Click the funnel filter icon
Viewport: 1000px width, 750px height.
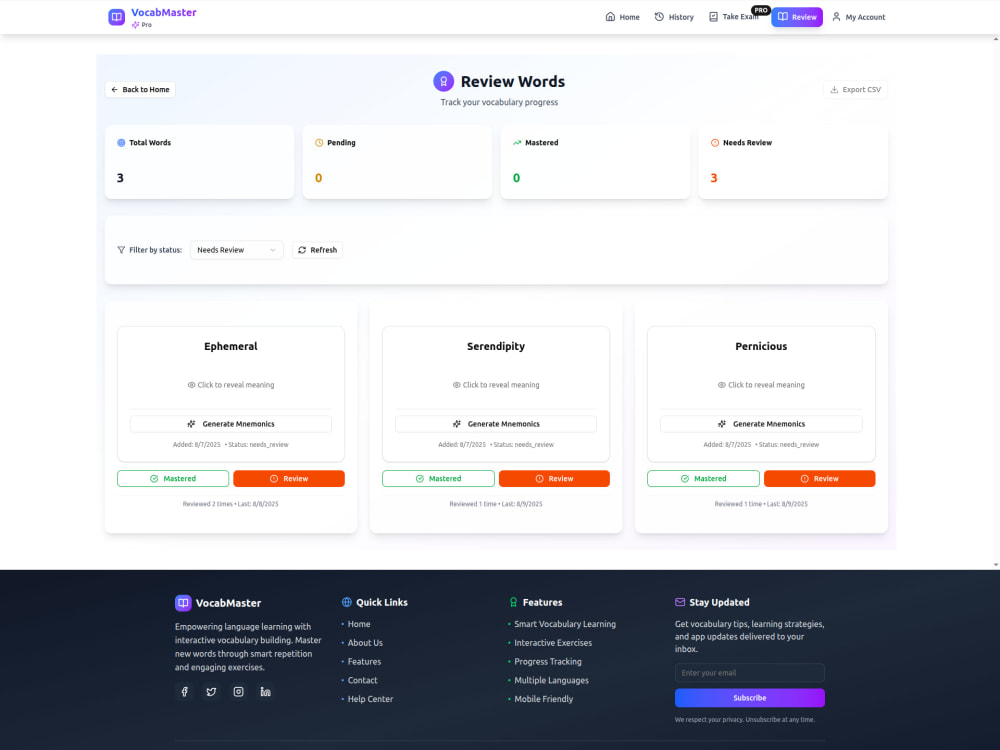tap(121, 250)
